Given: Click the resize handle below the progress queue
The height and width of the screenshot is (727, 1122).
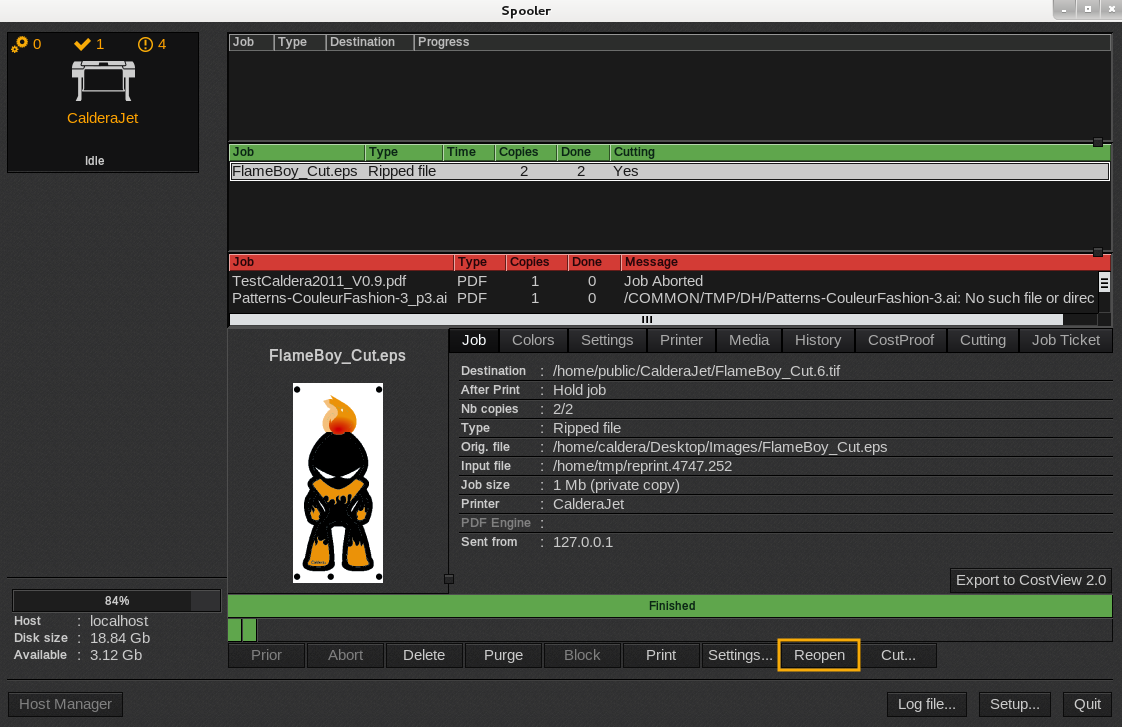Looking at the screenshot, I should (1098, 143).
